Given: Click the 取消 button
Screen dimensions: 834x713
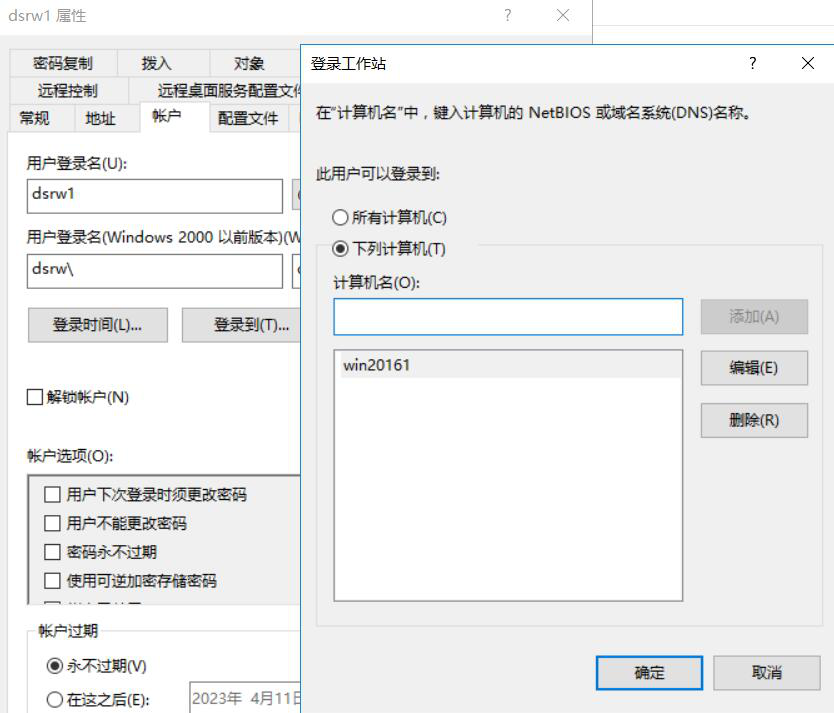Looking at the screenshot, I should 766,673.
